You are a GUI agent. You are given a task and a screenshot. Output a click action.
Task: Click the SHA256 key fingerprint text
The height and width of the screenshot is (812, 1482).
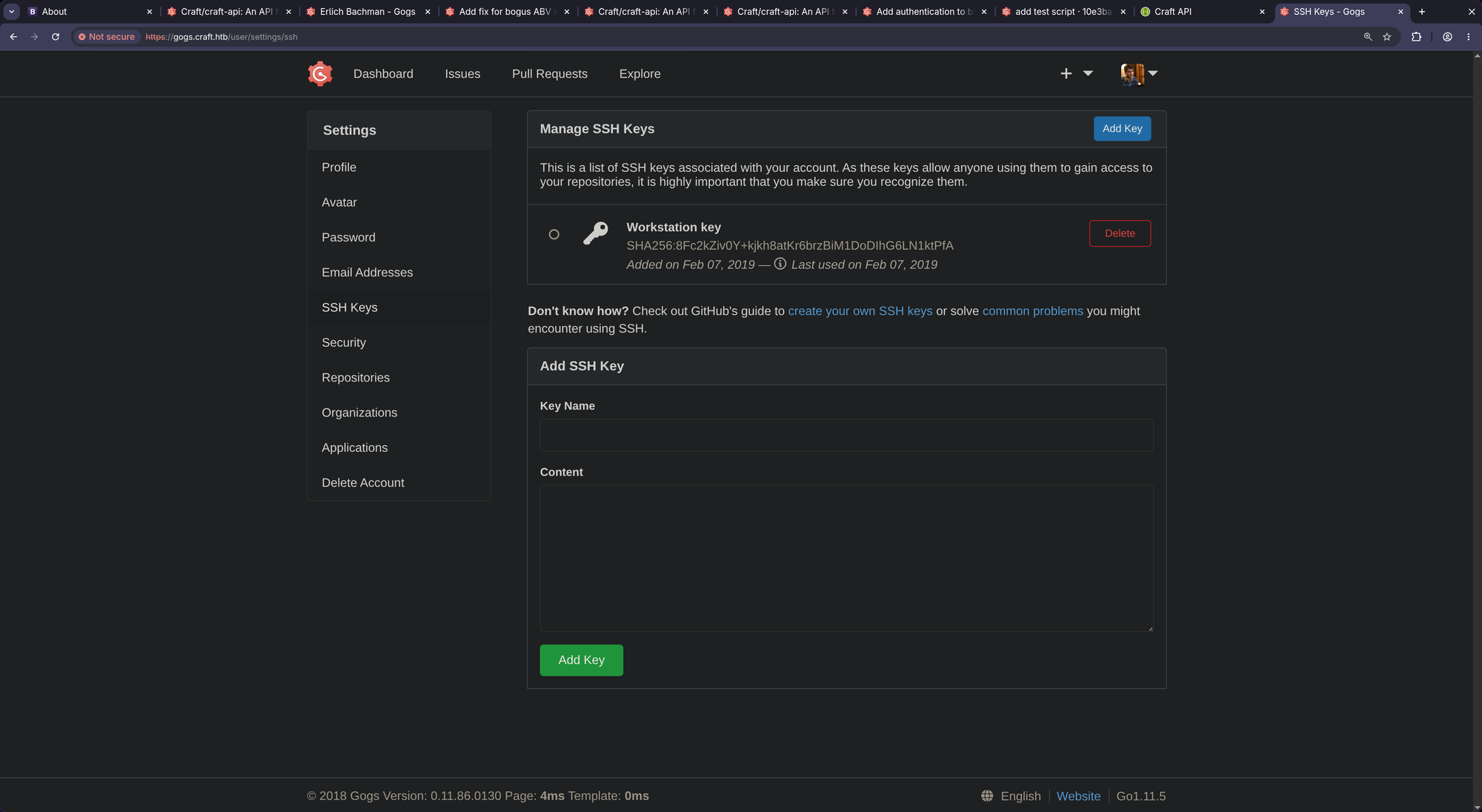point(790,245)
